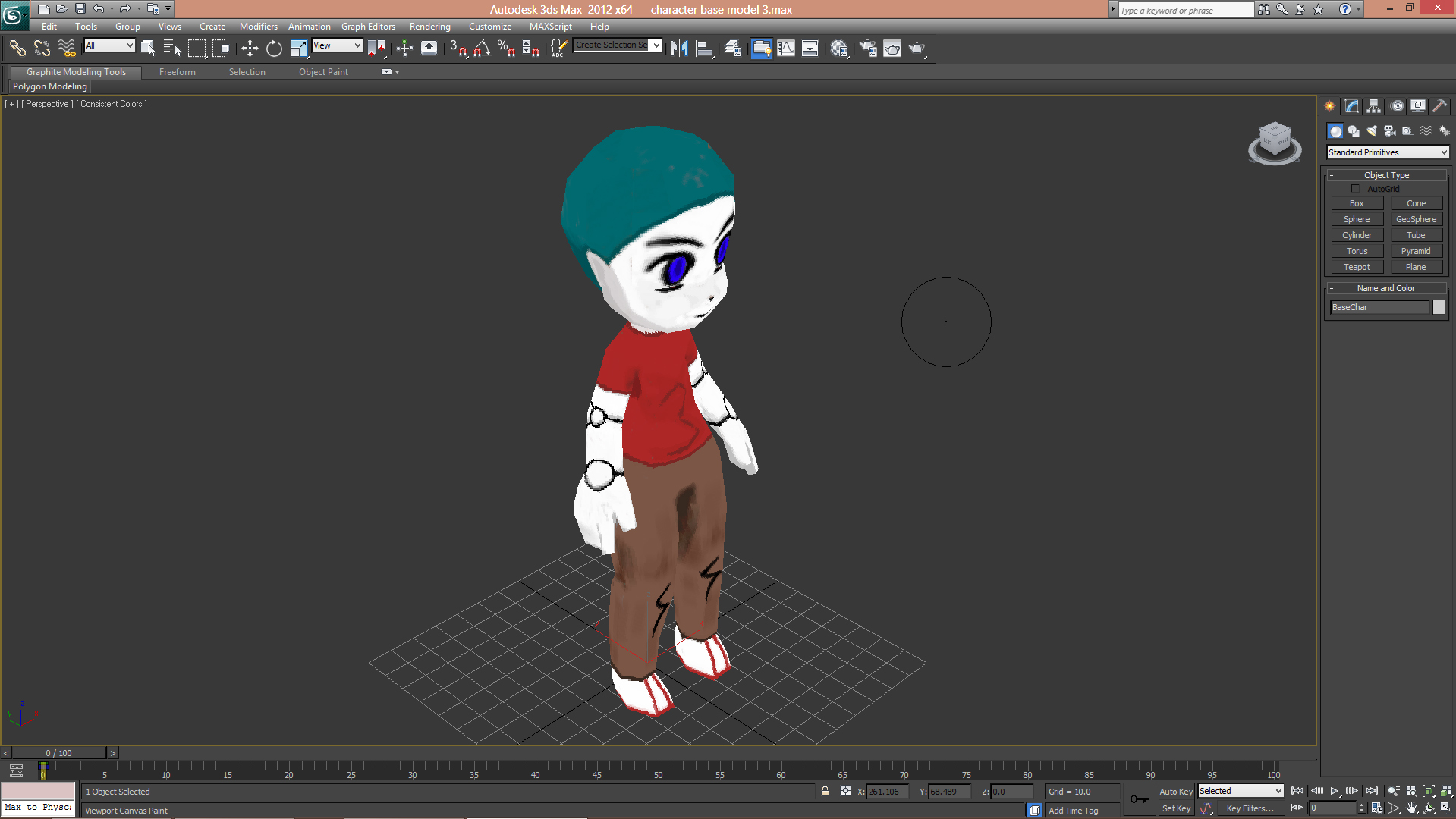This screenshot has height=819, width=1456.
Task: Create a Box primitive
Action: [1357, 203]
